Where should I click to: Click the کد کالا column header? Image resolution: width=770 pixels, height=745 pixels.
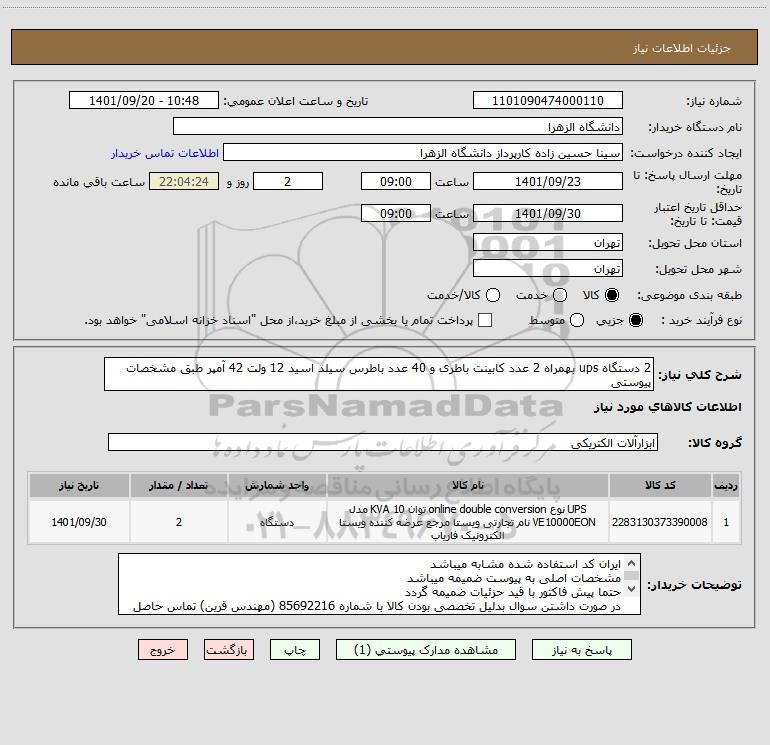click(x=660, y=485)
